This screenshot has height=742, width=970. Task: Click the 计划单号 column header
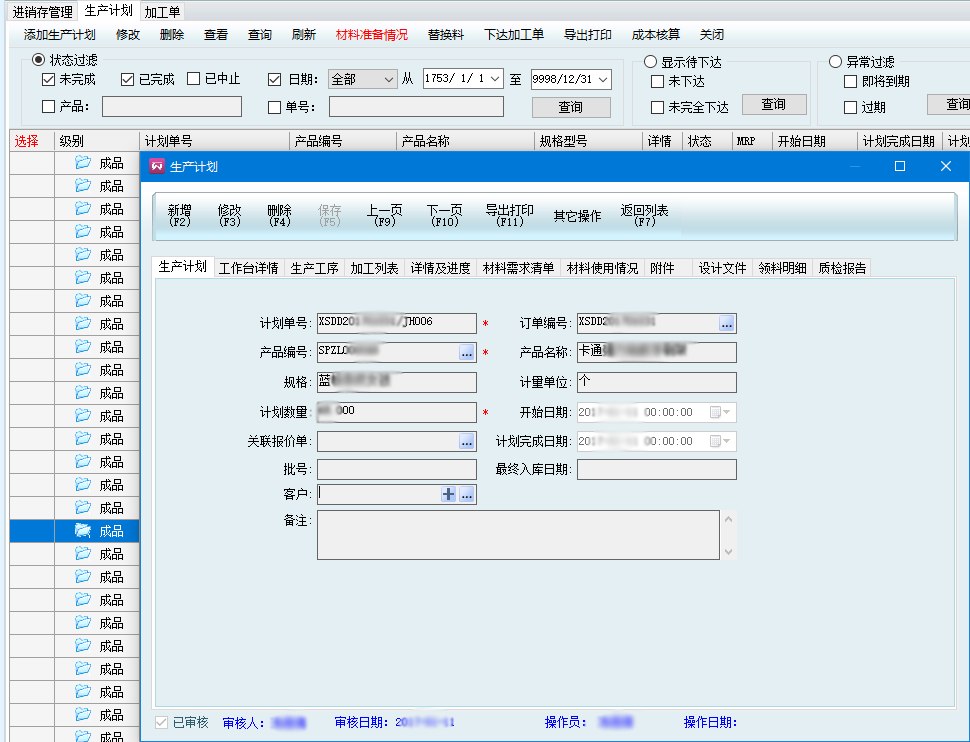click(215, 141)
